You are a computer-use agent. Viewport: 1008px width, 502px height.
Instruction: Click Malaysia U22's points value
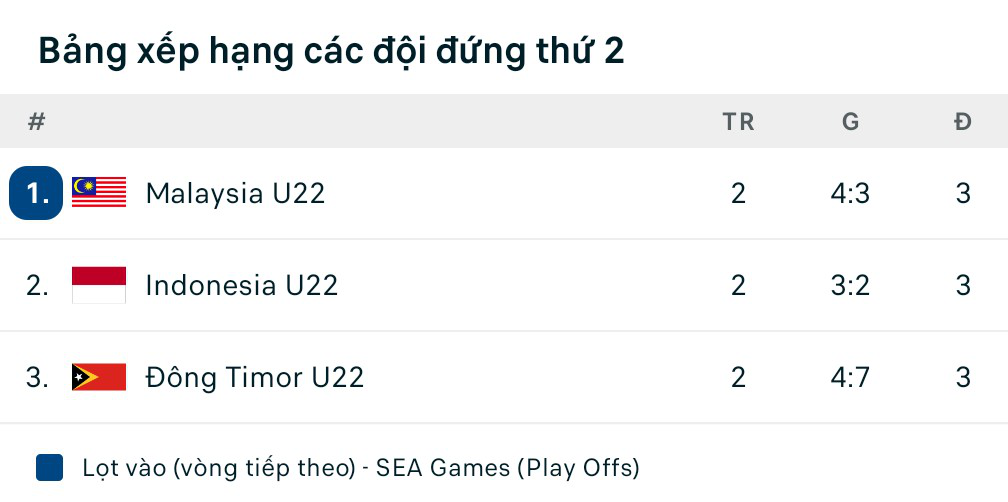(x=963, y=193)
